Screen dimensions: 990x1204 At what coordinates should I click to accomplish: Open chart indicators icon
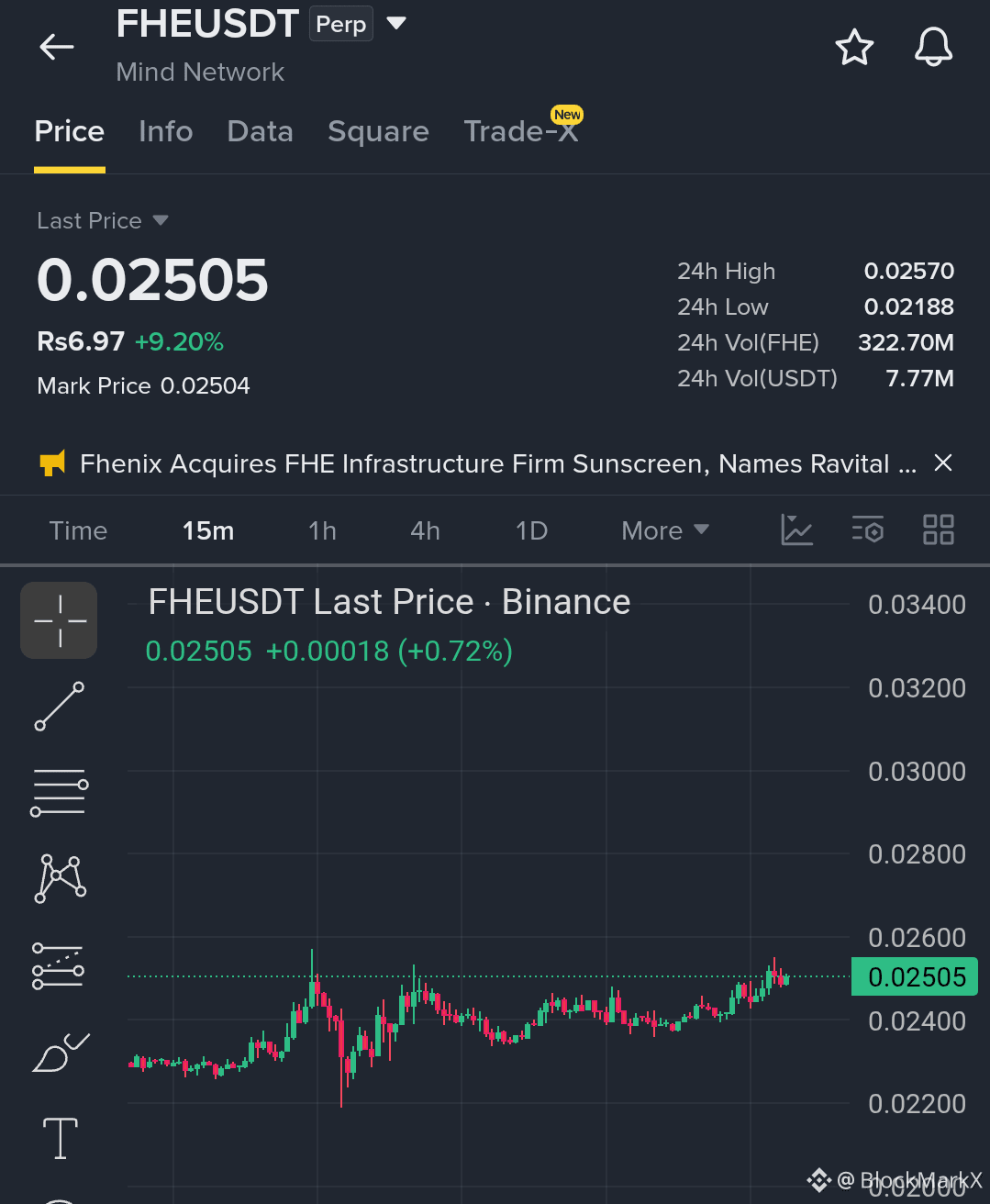pos(796,530)
